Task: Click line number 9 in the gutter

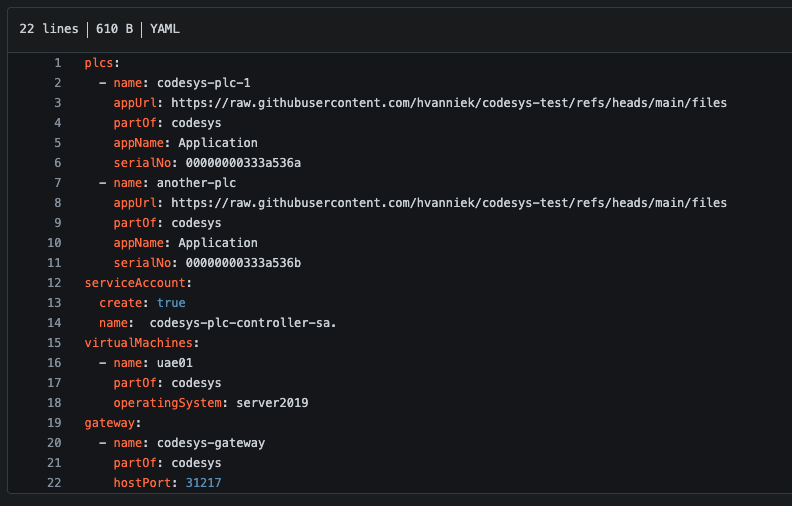Action: click(x=58, y=223)
